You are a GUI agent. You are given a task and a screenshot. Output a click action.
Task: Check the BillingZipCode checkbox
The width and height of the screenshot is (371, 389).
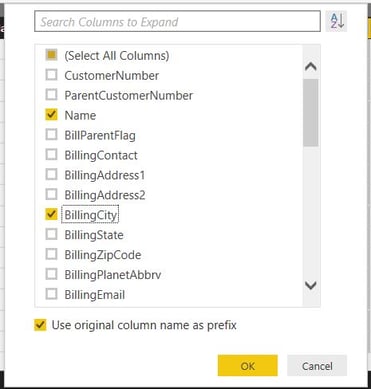(51, 254)
